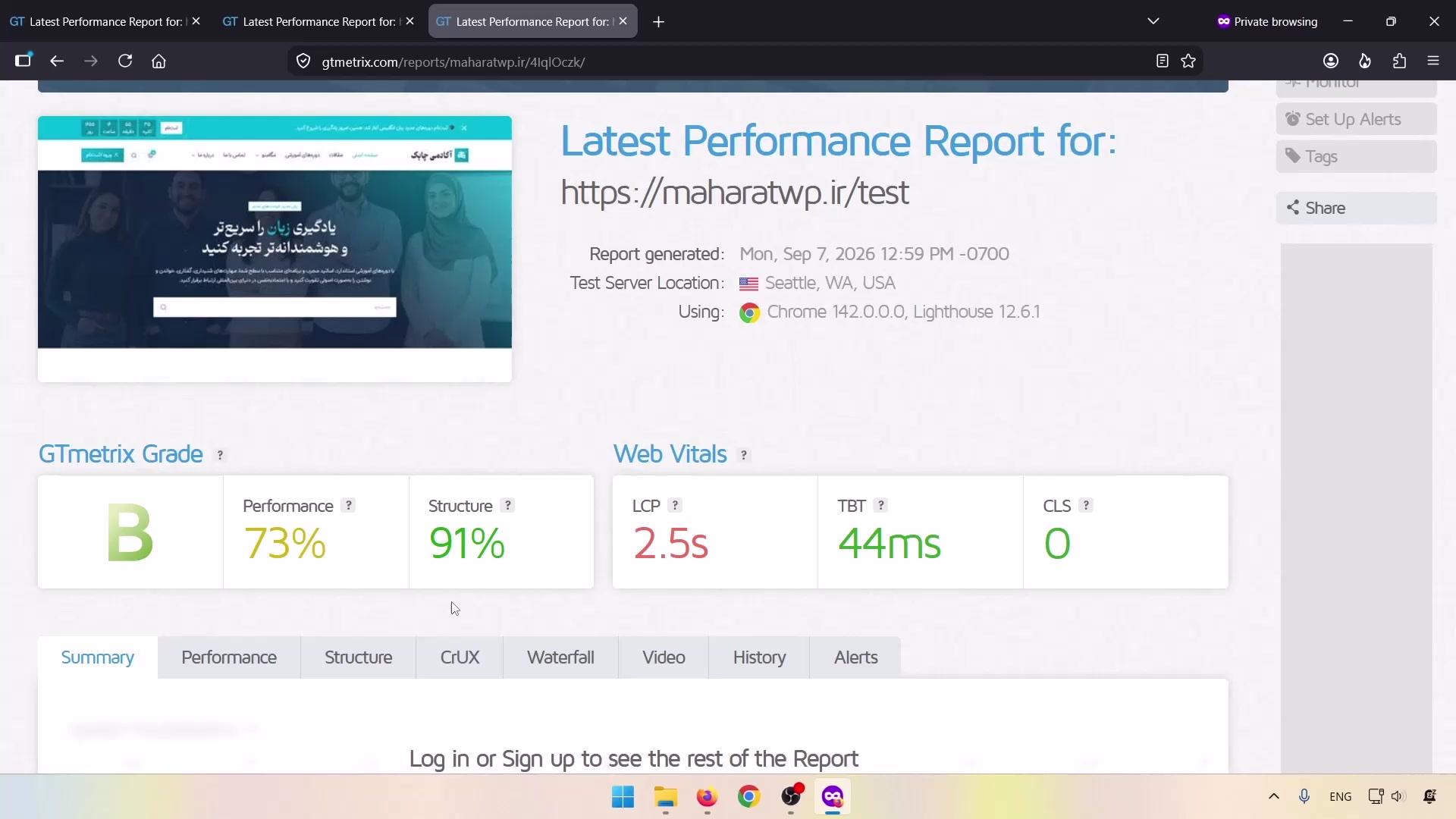The height and width of the screenshot is (819, 1456).
Task: Click the Structure score help icon
Action: pos(508,505)
